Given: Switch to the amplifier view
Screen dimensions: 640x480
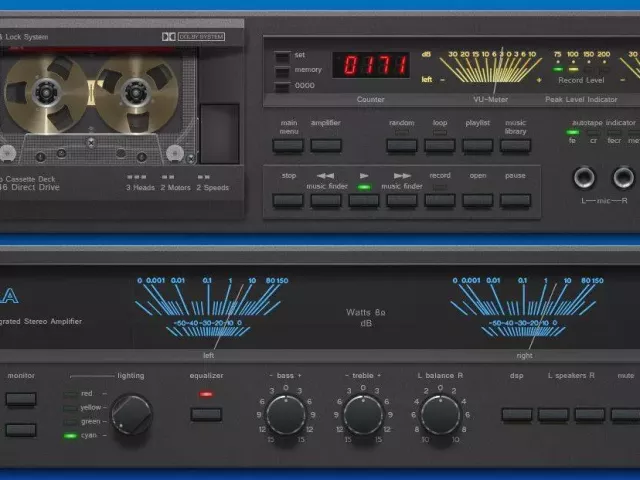Looking at the screenshot, I should (325, 145).
